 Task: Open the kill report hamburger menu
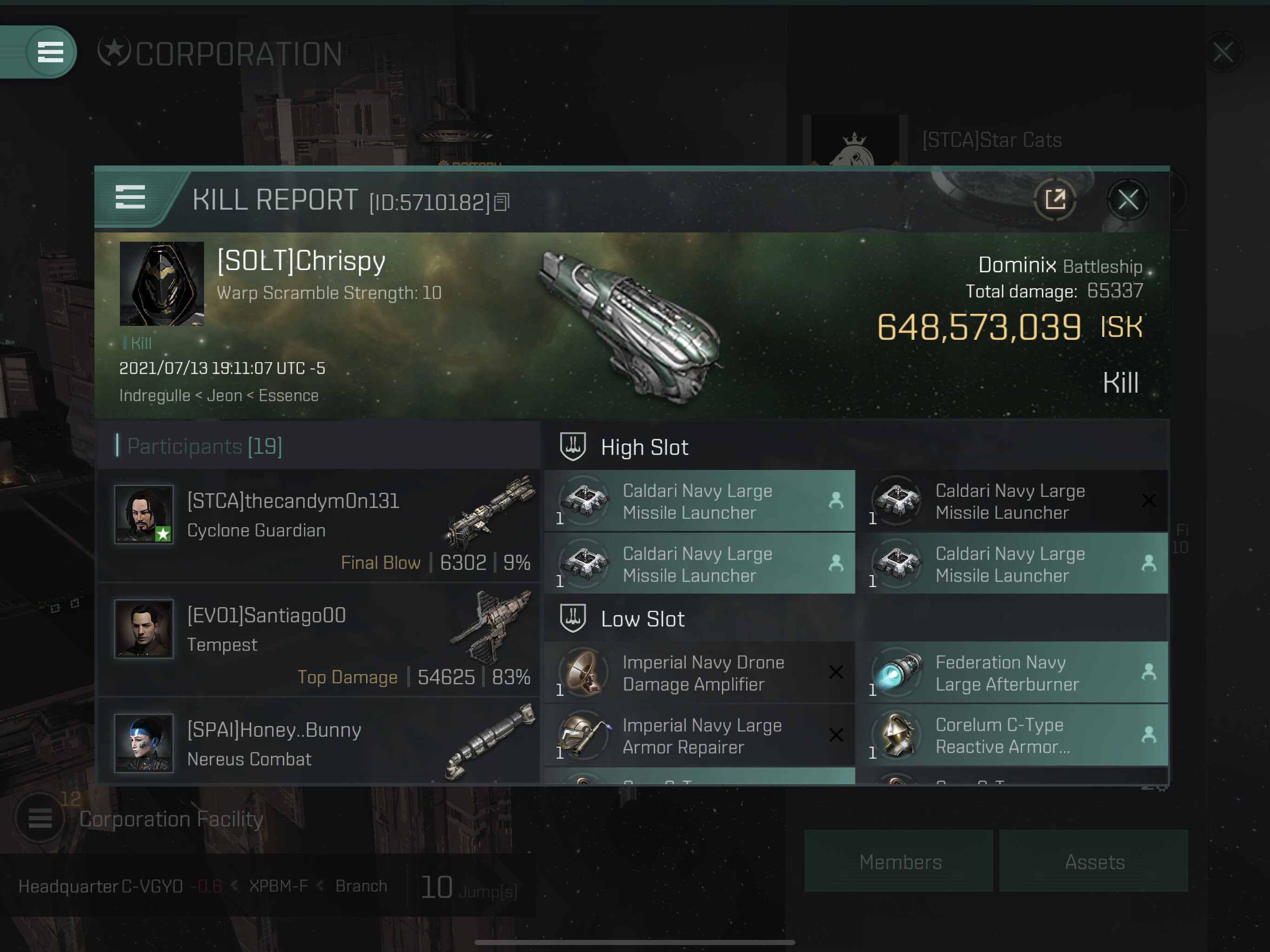coord(130,198)
